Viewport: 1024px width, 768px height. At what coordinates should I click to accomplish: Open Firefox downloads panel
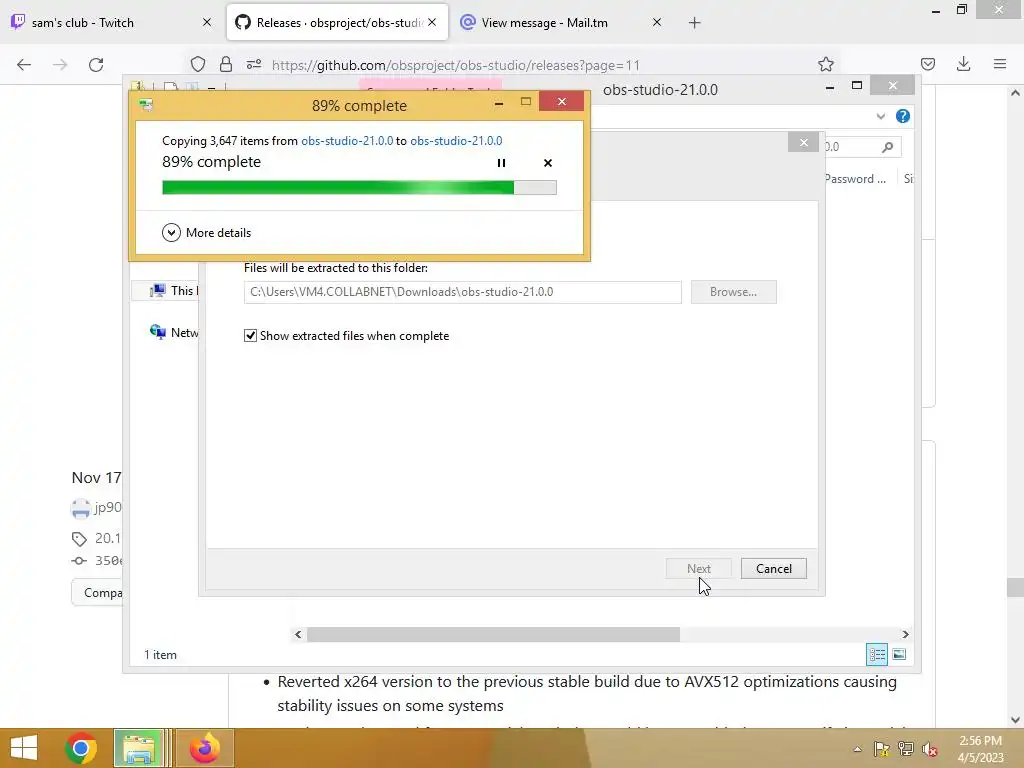click(963, 64)
